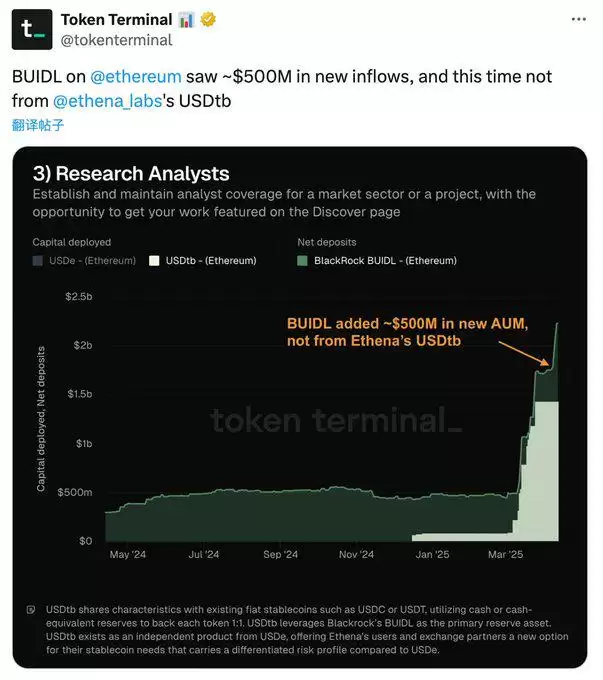The width and height of the screenshot is (603, 680).
Task: Click the BlackRock BUIDL - (Ethereum) legend label
Action: (387, 261)
